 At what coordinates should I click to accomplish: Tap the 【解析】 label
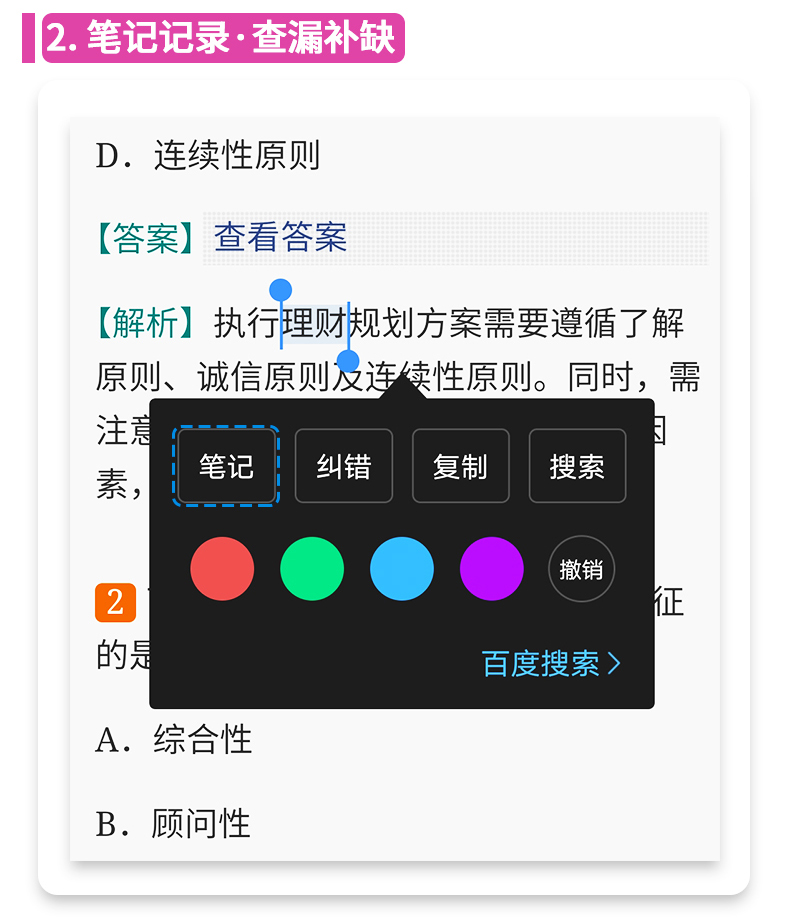point(146,323)
